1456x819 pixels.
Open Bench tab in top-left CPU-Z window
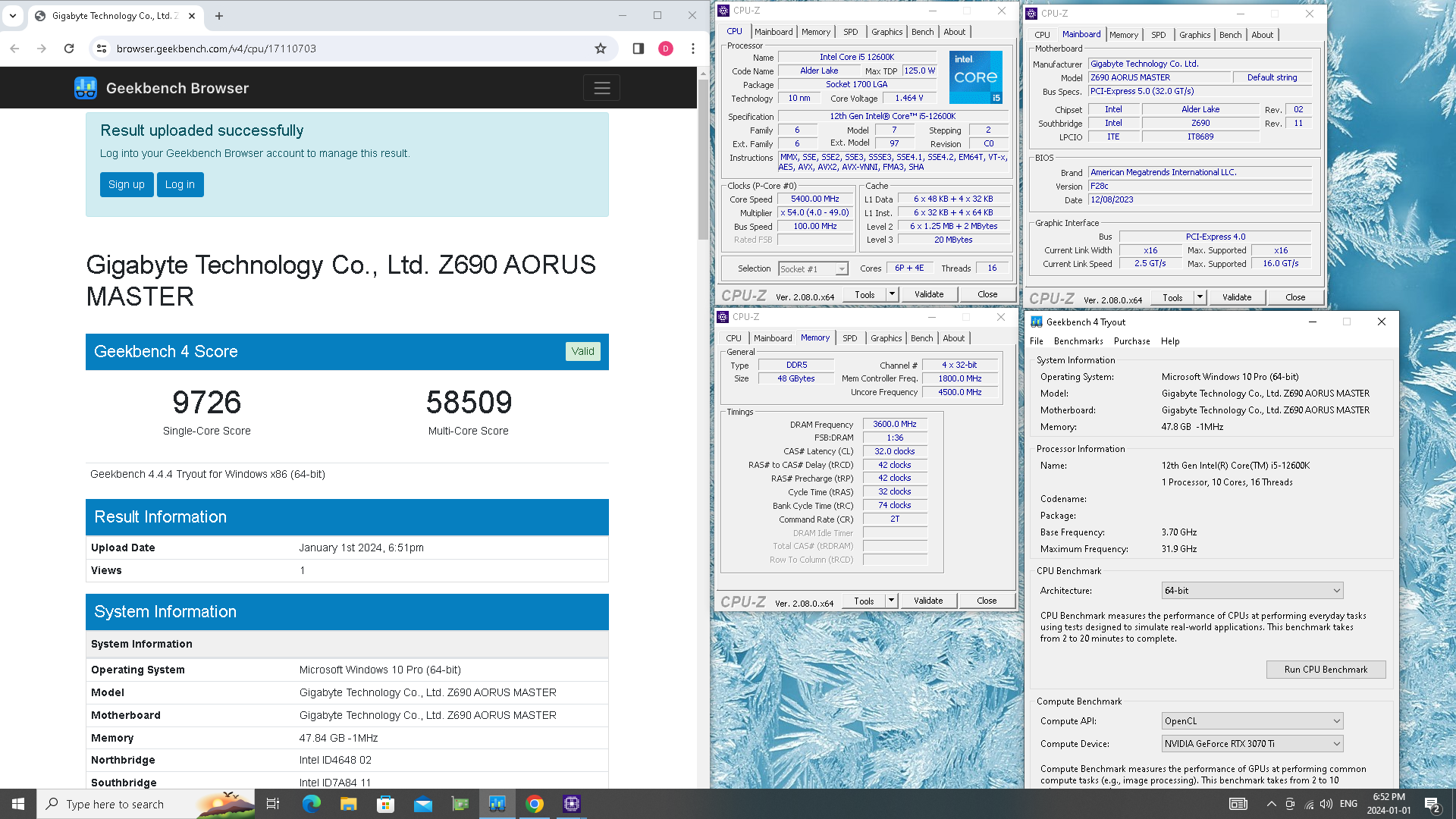pos(923,32)
